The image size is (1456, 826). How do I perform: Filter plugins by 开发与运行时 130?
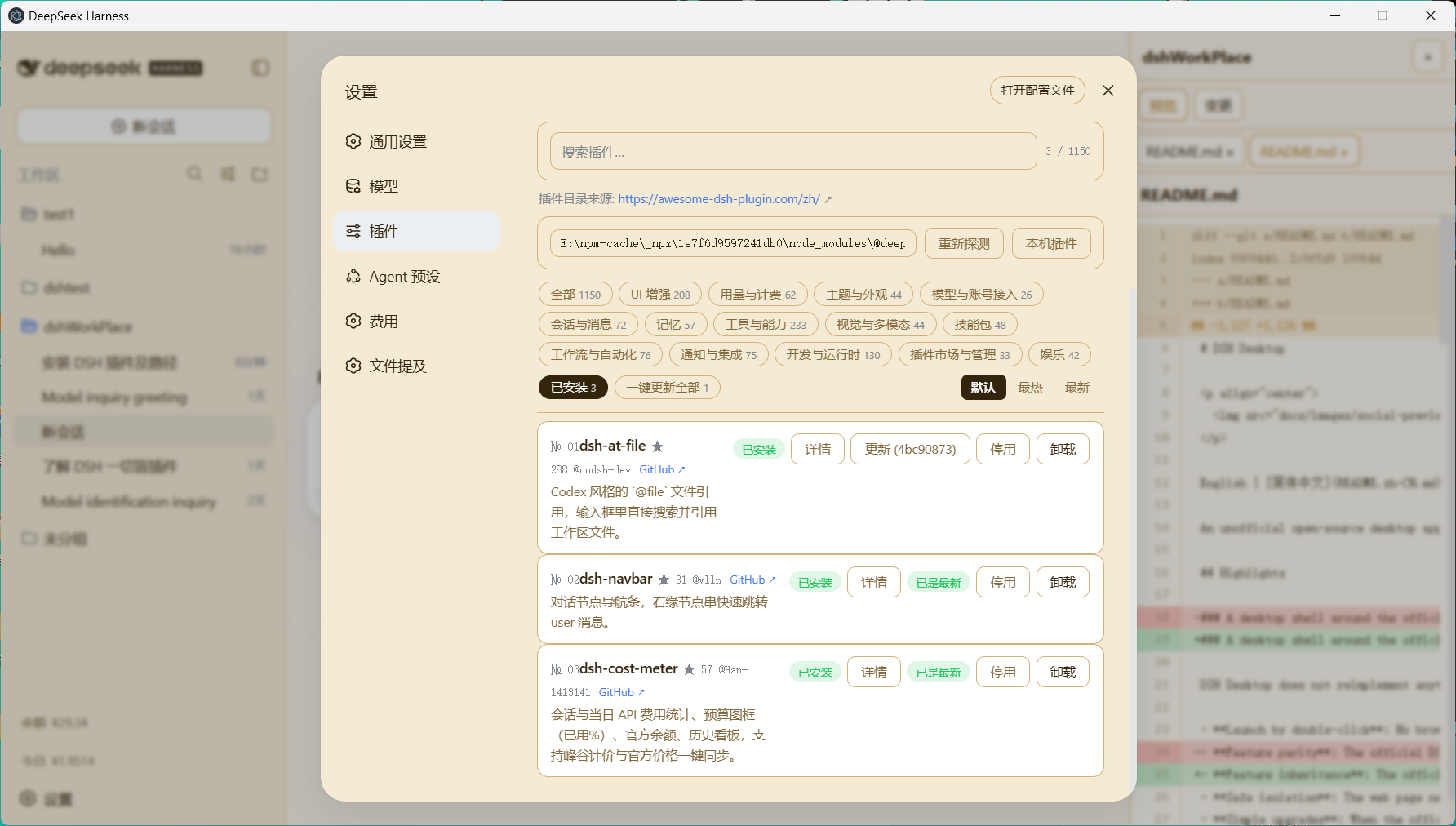tap(833, 355)
